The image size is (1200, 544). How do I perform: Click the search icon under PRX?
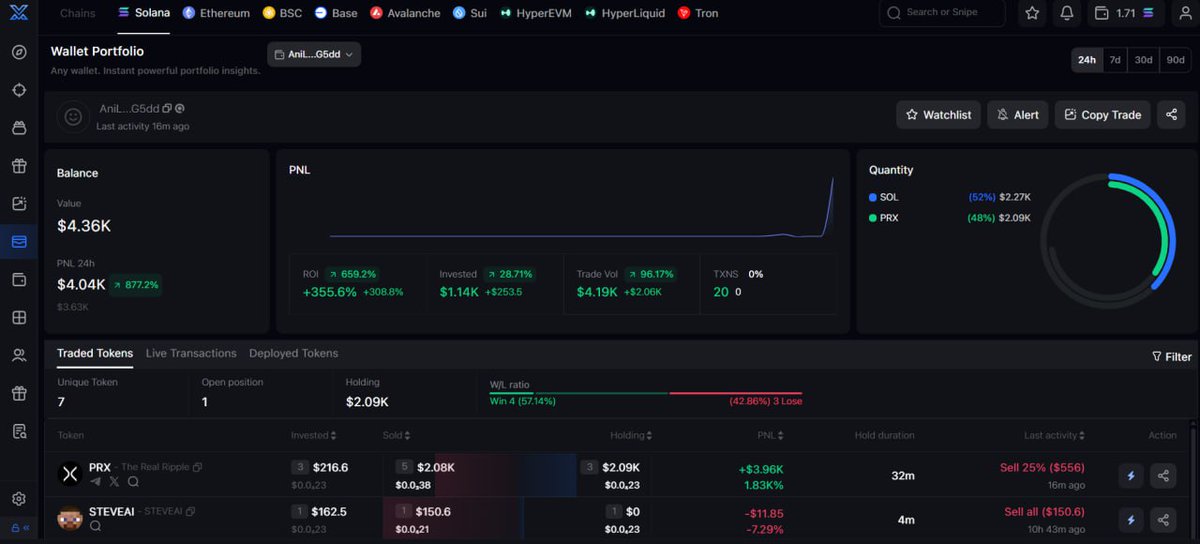[x=132, y=481]
